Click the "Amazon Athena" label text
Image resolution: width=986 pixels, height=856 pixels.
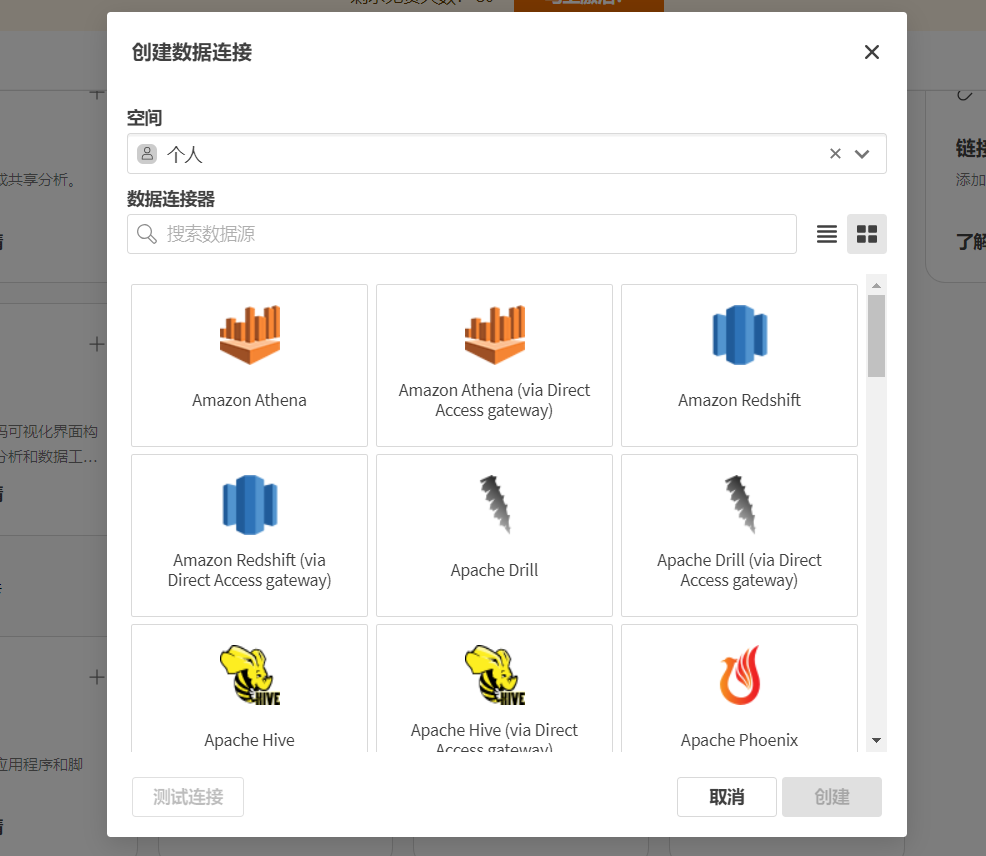pos(250,400)
